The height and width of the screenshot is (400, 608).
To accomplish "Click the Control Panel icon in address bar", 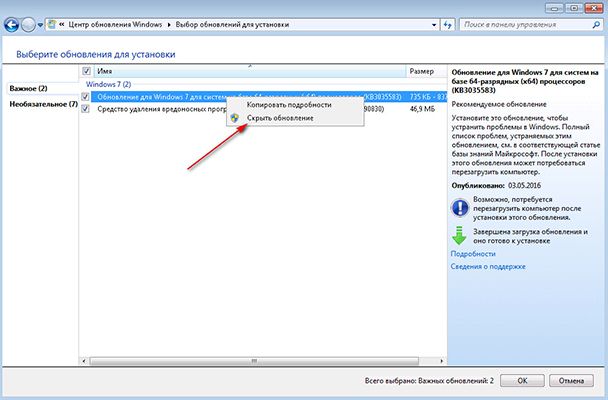I will pyautogui.click(x=52, y=24).
